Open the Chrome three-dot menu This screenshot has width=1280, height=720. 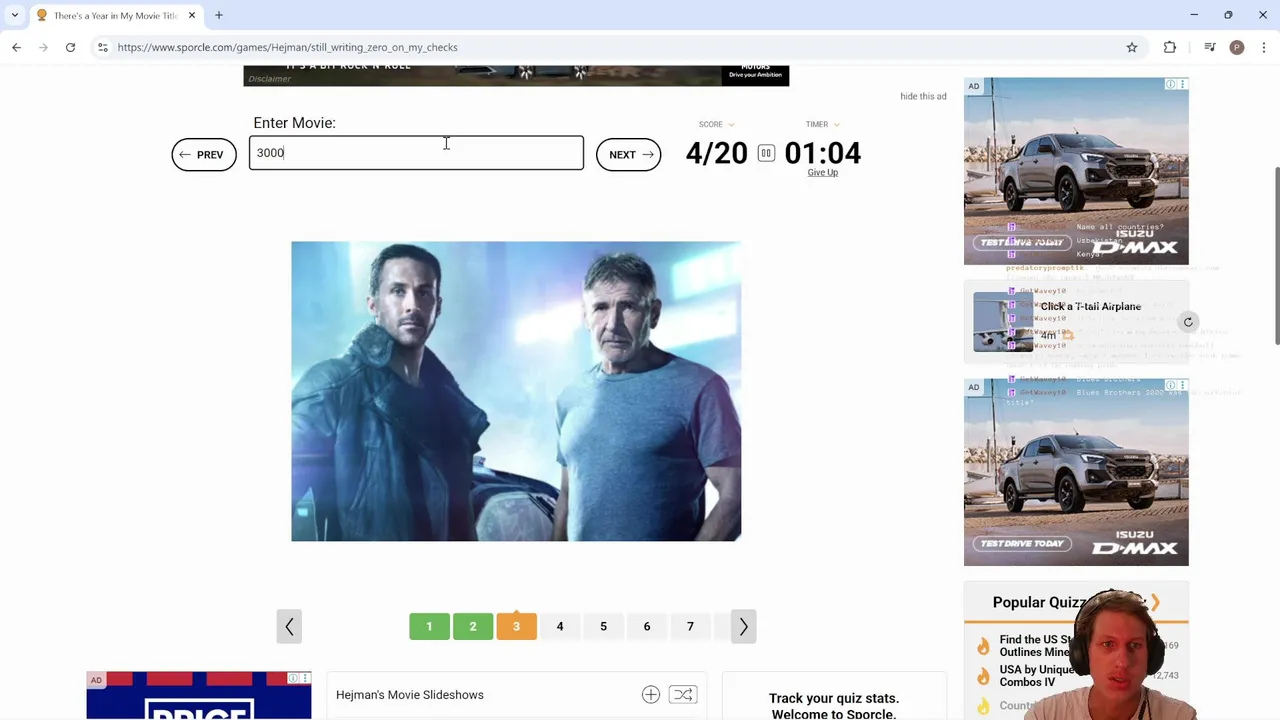1264,47
